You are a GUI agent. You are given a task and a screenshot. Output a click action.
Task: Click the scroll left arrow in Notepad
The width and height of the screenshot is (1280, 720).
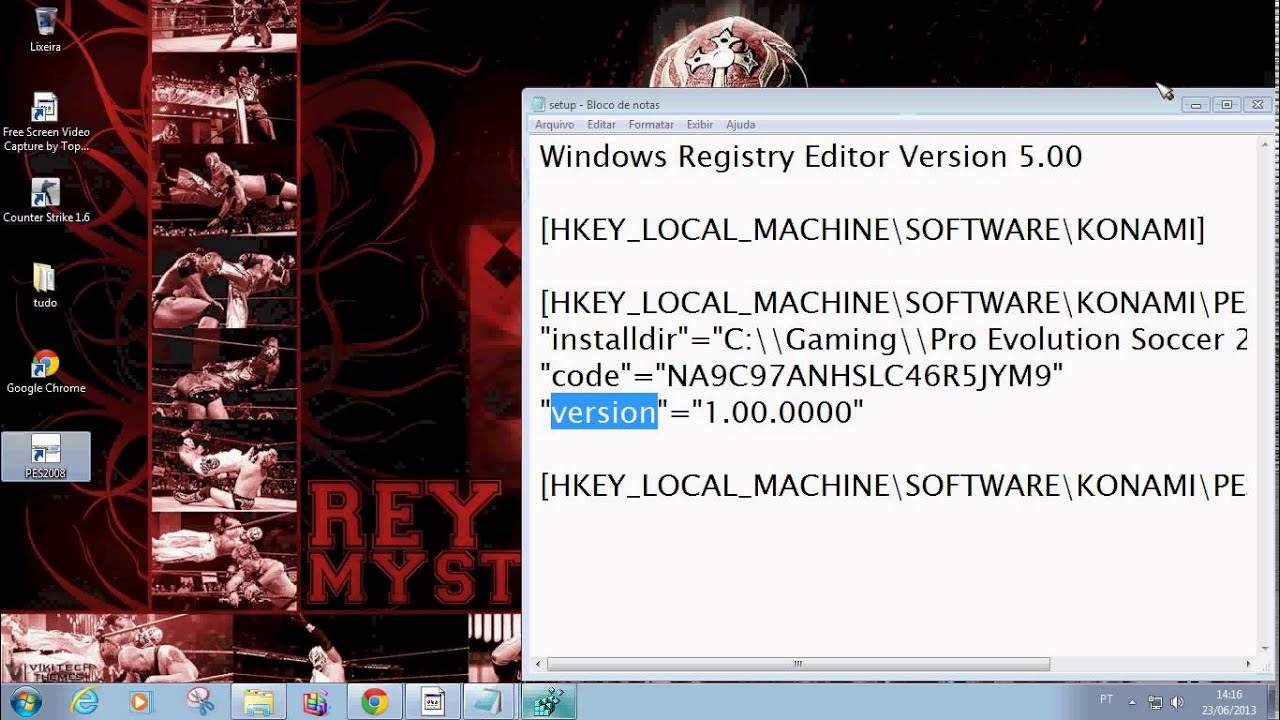point(540,664)
